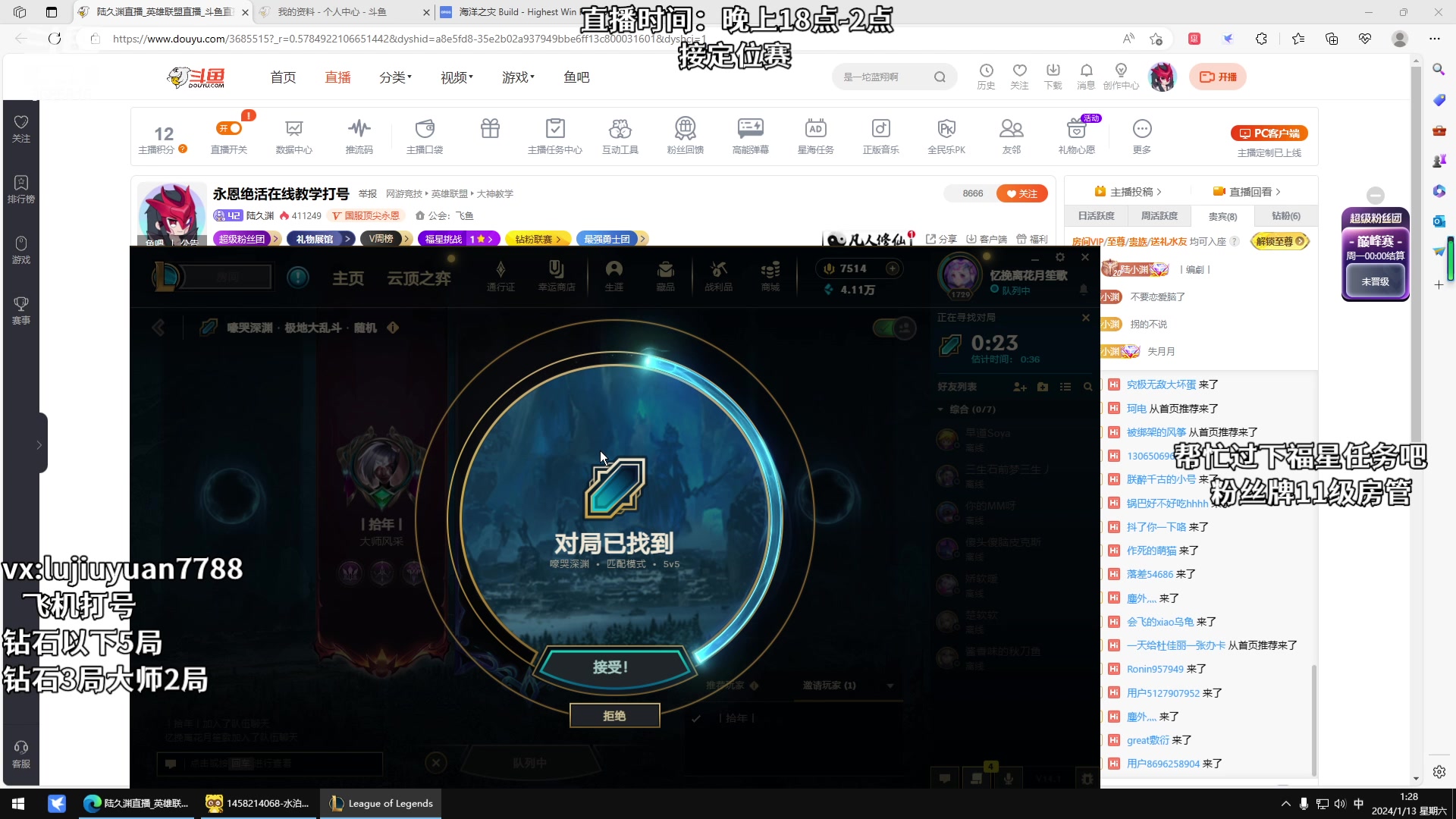Go to 鱼吧 in navigation
This screenshot has height=819, width=1456.
pyautogui.click(x=576, y=77)
